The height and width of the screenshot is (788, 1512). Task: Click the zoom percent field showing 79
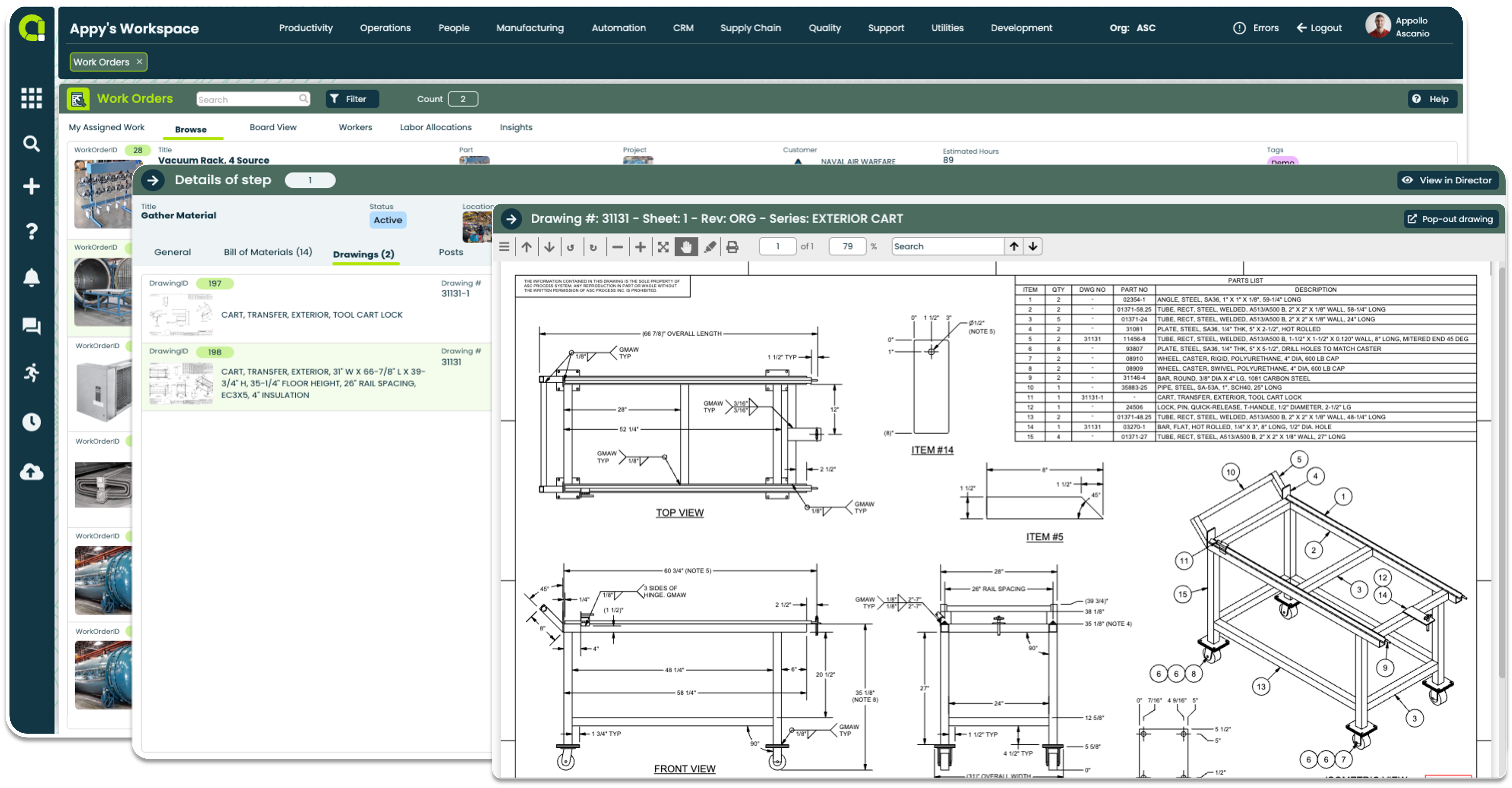847,247
